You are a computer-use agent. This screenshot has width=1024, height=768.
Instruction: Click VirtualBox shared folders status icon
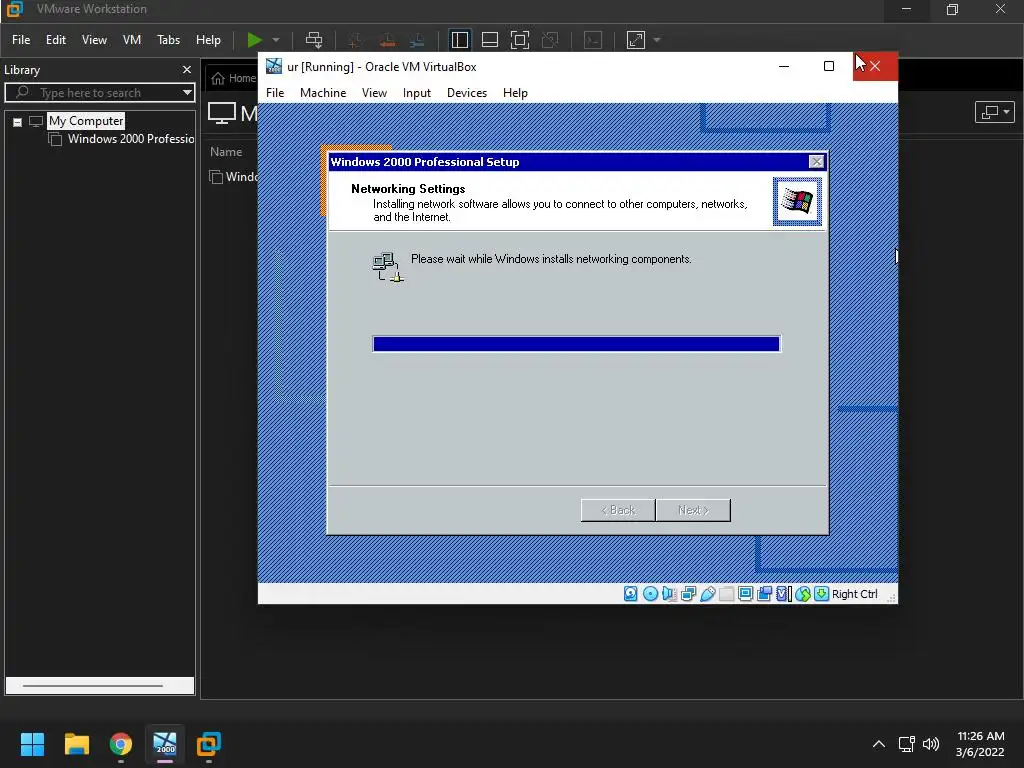coord(726,594)
